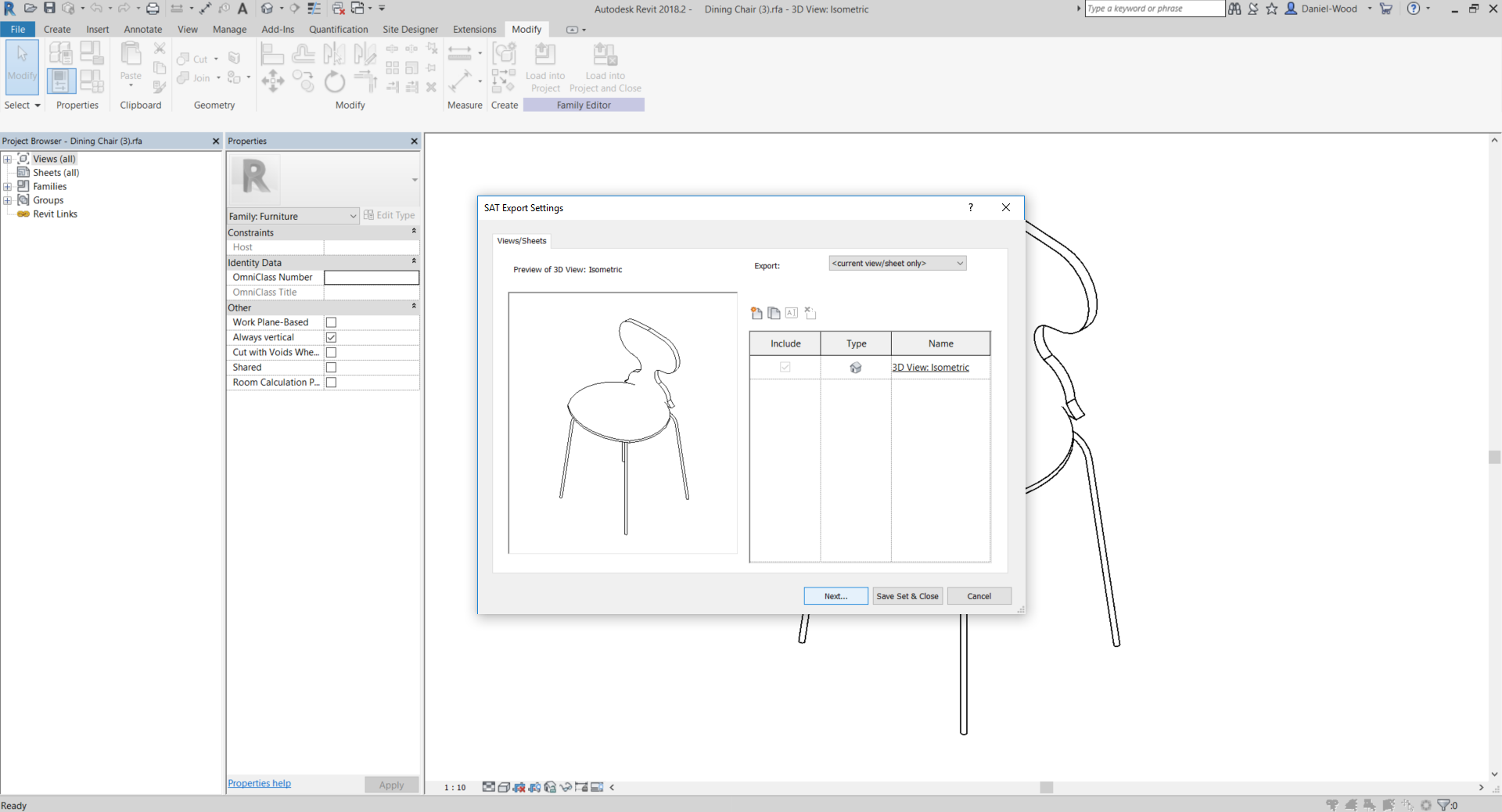Click the Temporary Hide/Isolate glasses icon

566,787
